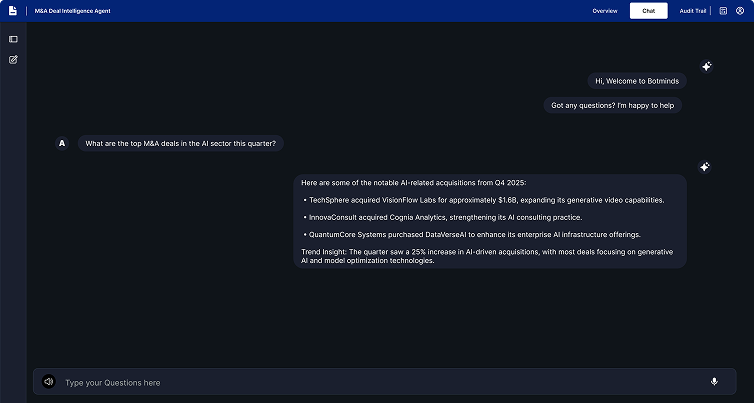
Task: Open the Audit Trail tab
Action: 694,11
